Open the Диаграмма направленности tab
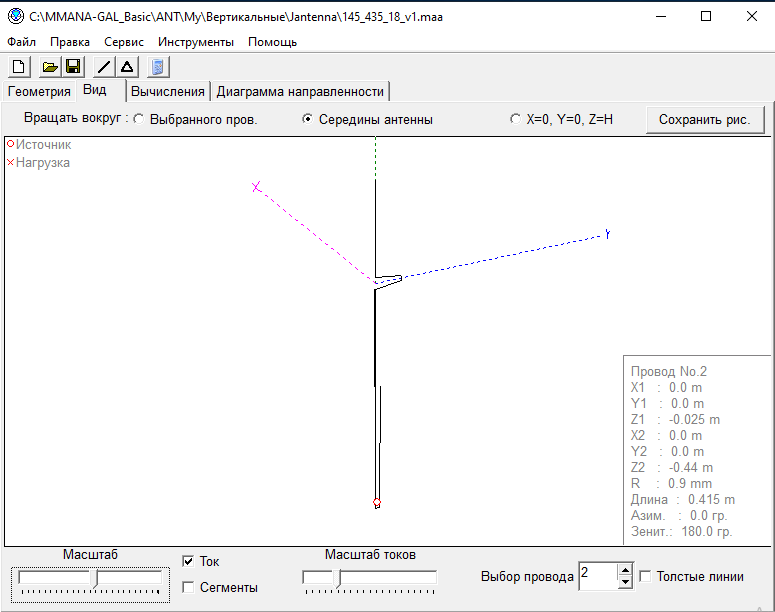This screenshot has height=612, width=775. (x=300, y=91)
